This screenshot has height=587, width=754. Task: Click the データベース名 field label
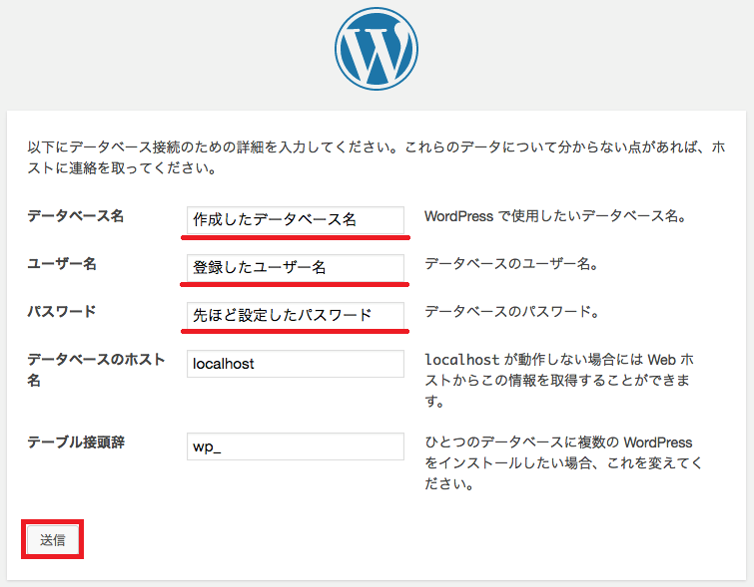pyautogui.click(x=75, y=216)
